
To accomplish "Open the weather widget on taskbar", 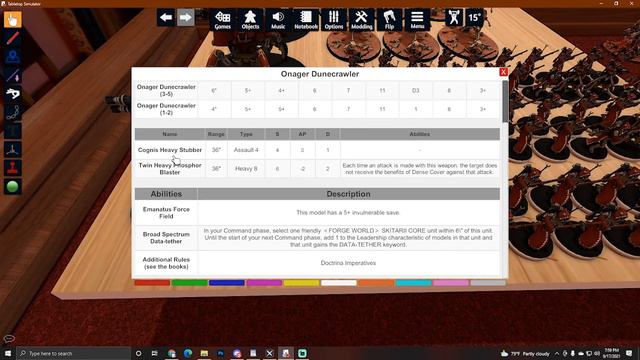I will pos(524,353).
